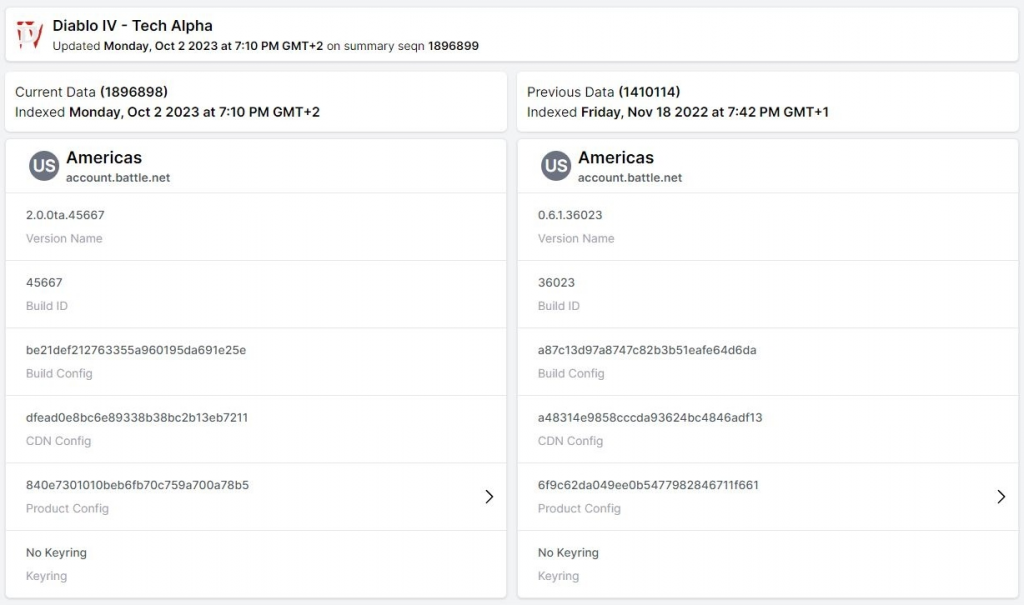The image size is (1024, 605).
Task: Open current Product Config 840e7301… row
Action: coord(256,497)
